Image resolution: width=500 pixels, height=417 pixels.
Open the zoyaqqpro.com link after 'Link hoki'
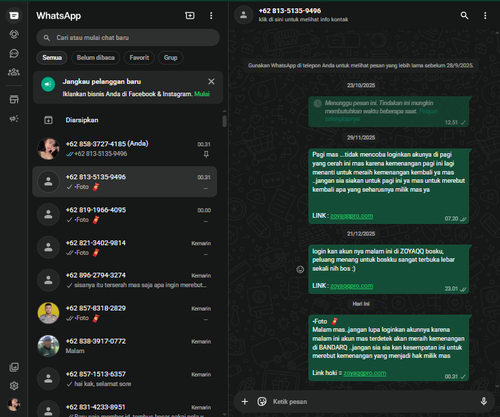click(x=365, y=373)
